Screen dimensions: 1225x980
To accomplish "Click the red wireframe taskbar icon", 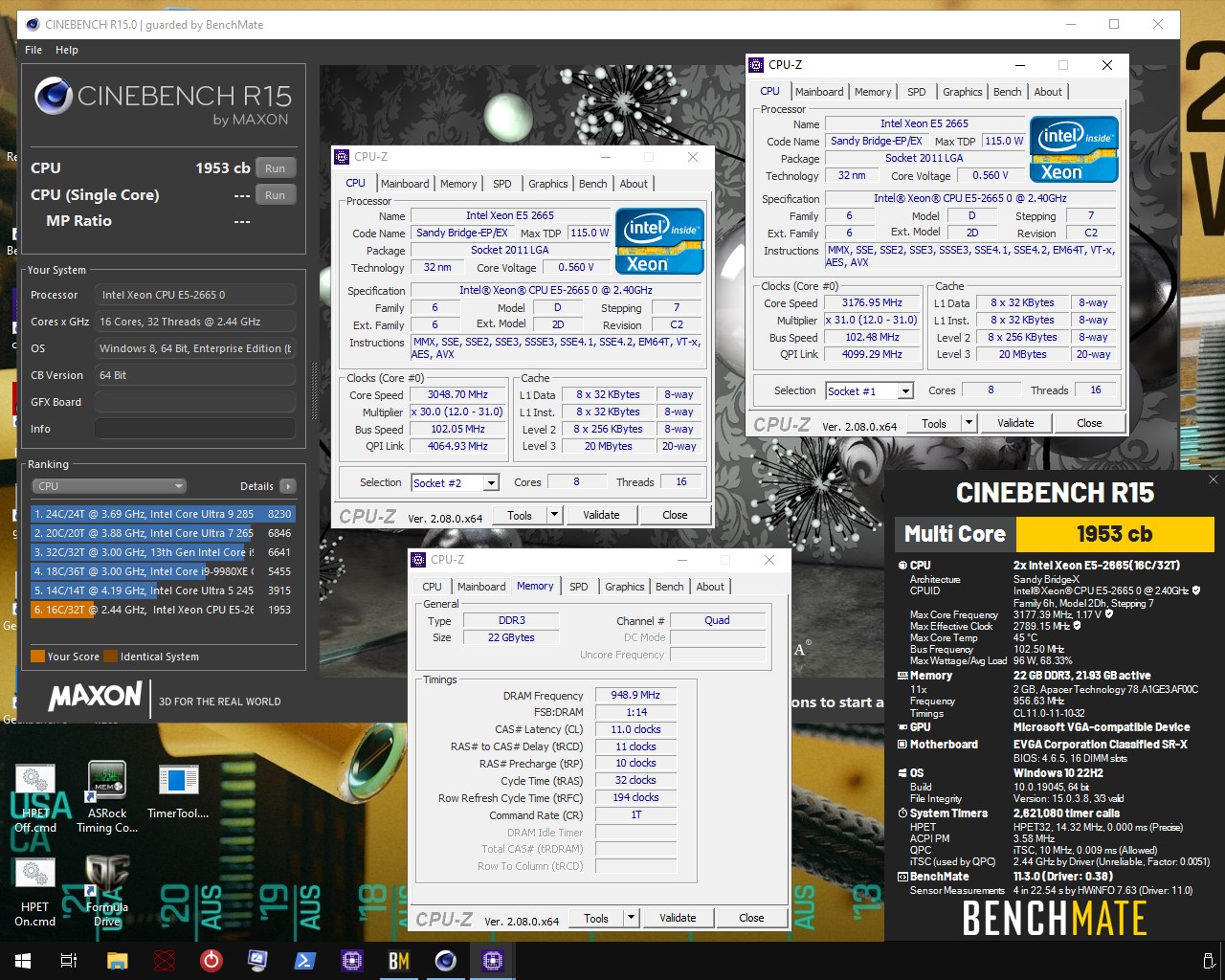I will click(165, 961).
